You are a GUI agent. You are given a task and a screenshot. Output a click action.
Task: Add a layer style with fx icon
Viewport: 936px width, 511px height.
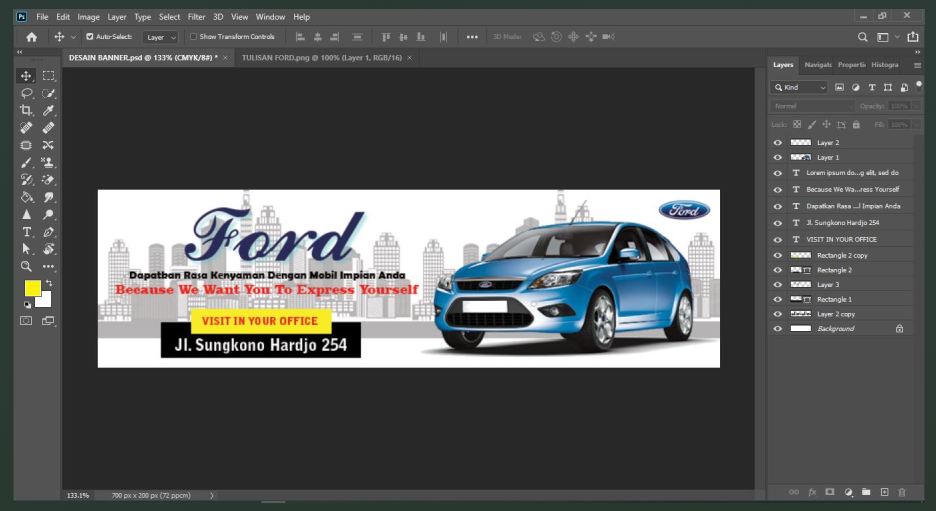click(812, 492)
